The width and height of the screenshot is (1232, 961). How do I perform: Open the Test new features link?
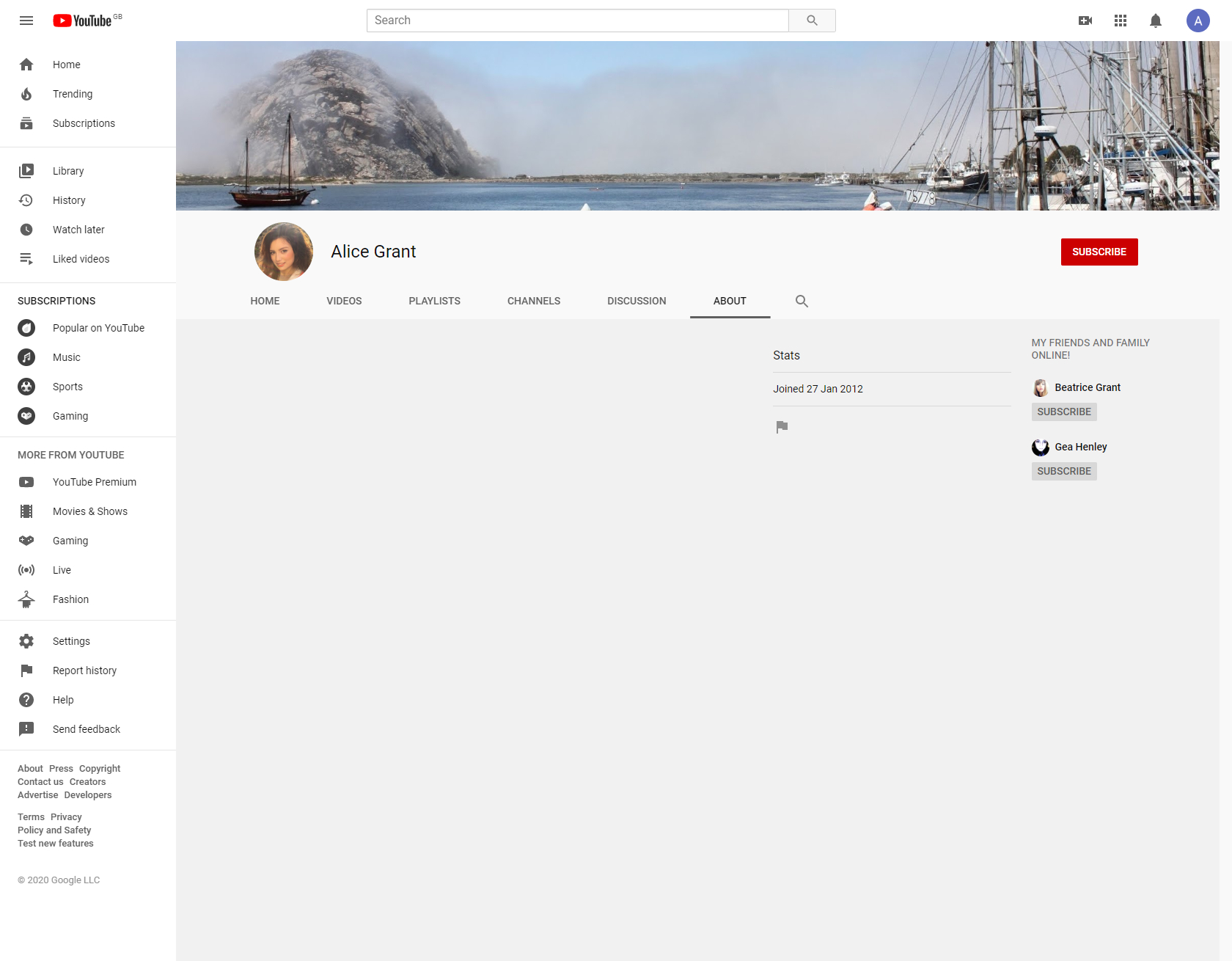coord(56,844)
